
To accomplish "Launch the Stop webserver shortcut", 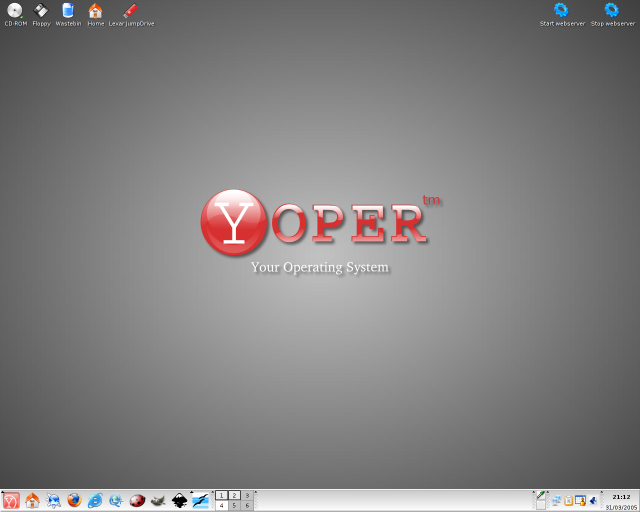I will (613, 14).
